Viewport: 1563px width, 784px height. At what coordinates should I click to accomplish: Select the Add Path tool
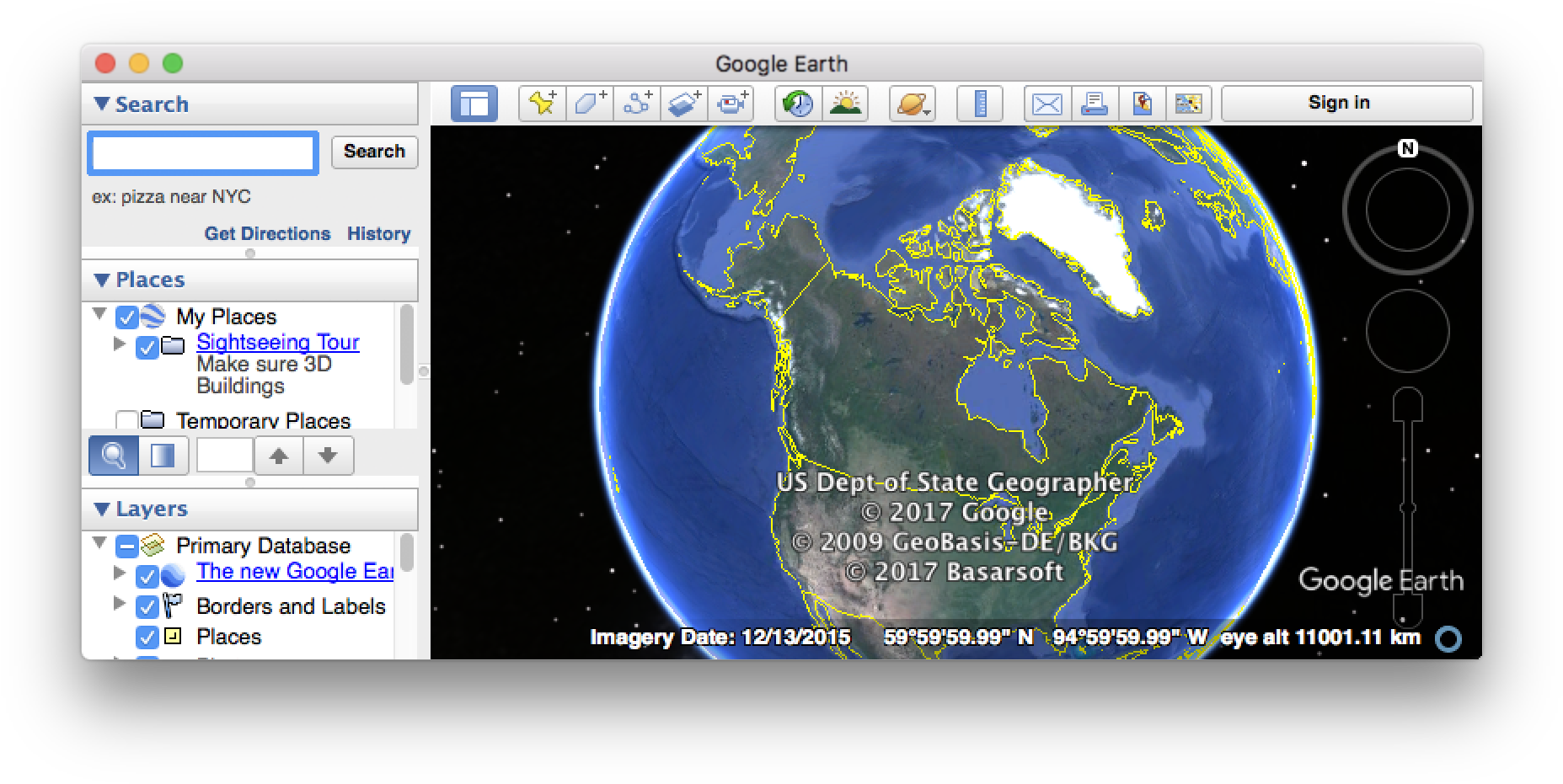click(636, 104)
